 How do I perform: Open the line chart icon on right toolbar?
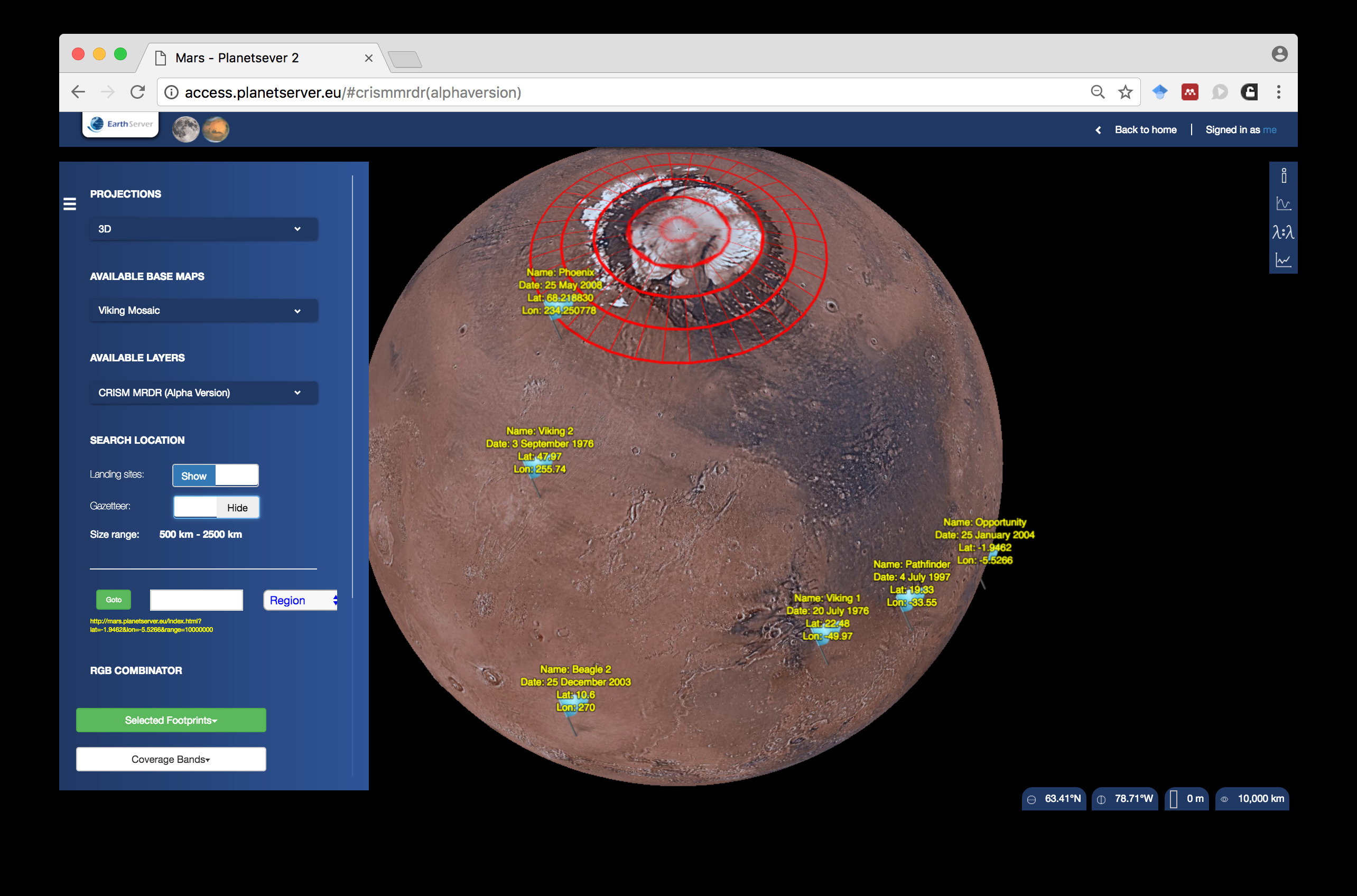click(x=1283, y=260)
